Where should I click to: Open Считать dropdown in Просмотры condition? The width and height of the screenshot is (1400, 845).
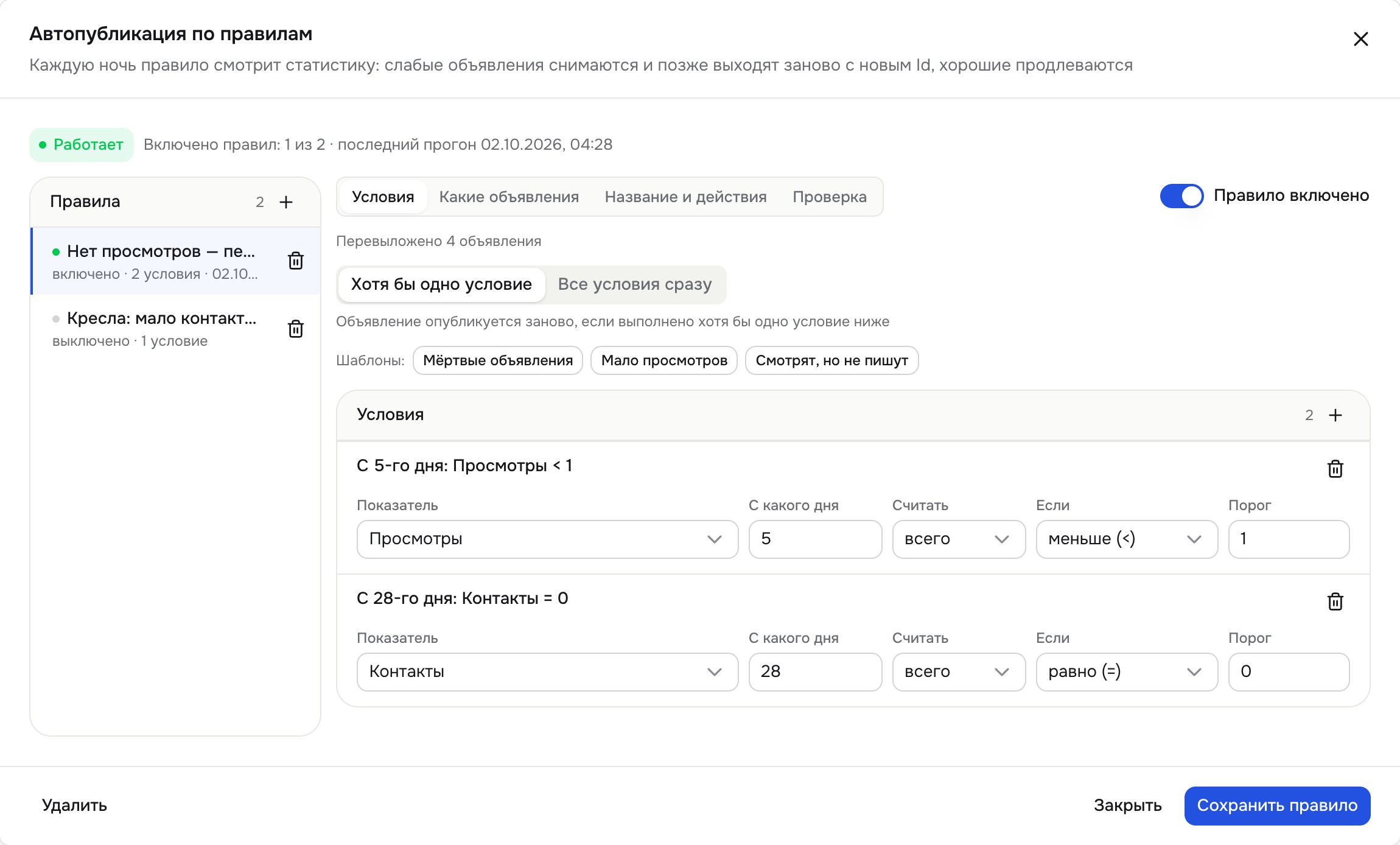[x=959, y=539]
